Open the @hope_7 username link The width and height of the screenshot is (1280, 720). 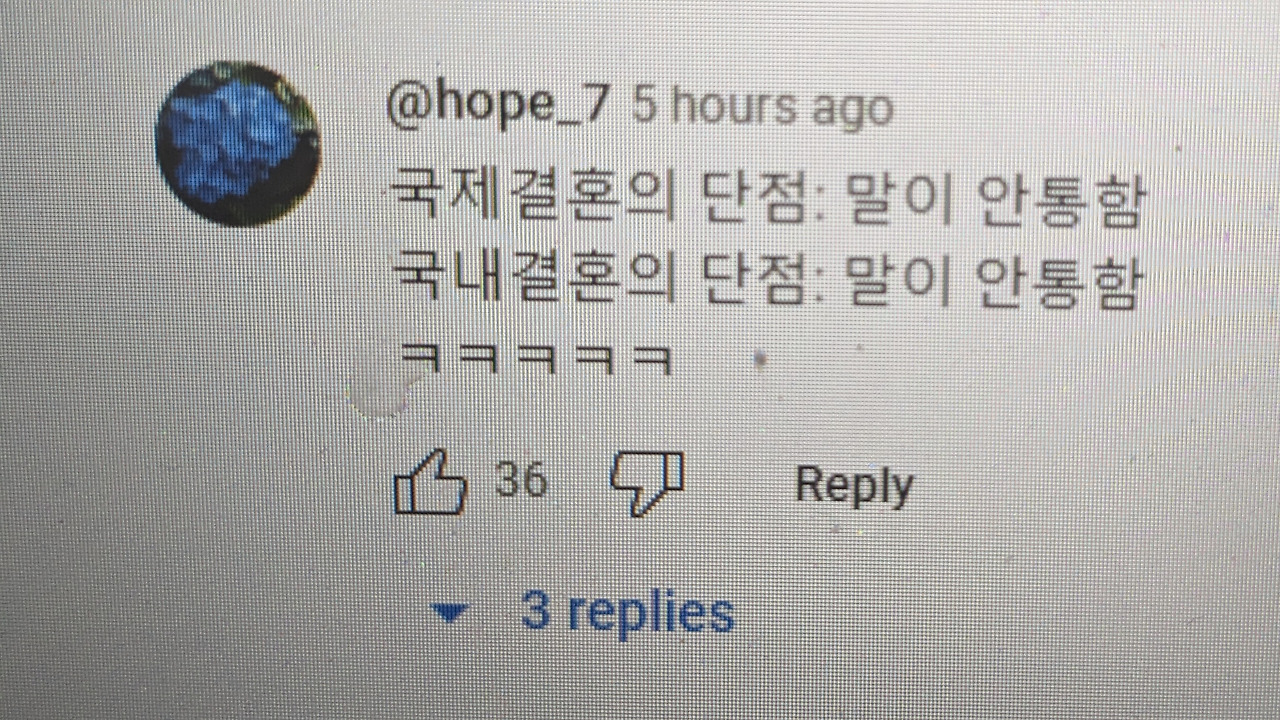click(497, 106)
